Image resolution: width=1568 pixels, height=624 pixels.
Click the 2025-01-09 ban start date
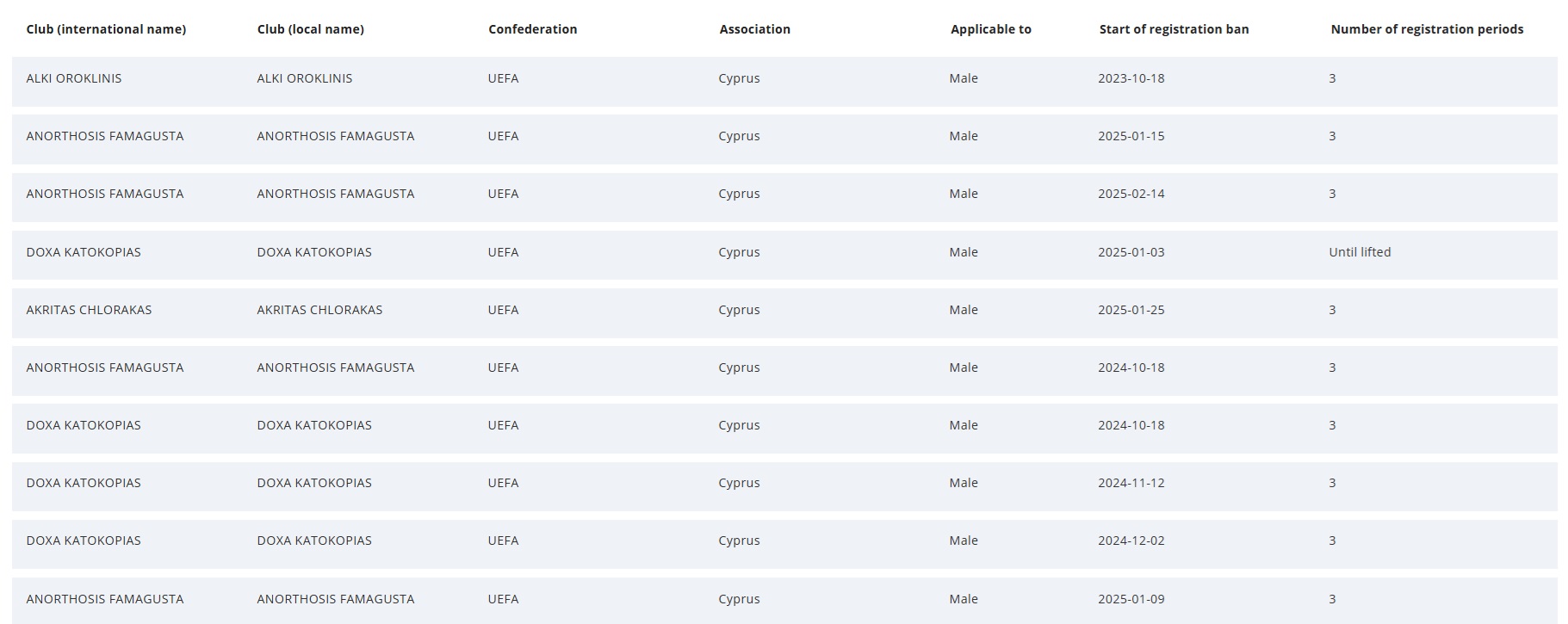coord(1131,599)
